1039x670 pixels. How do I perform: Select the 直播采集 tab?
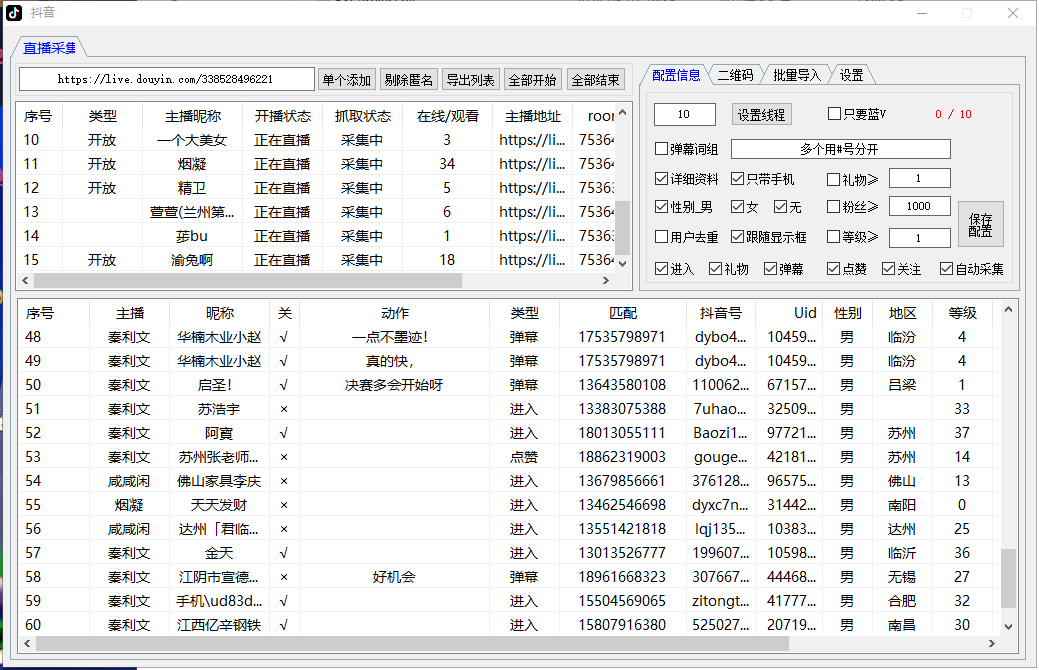click(50, 47)
